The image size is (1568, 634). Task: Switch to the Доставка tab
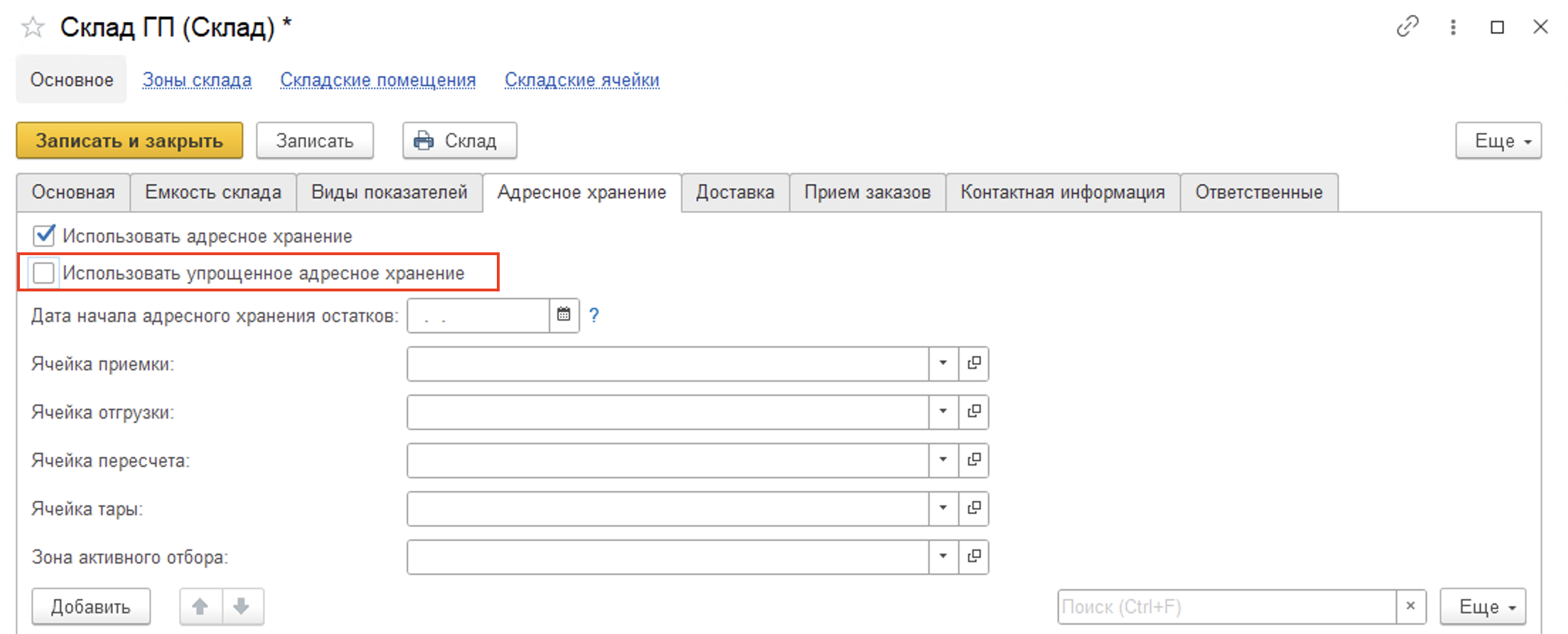pyautogui.click(x=735, y=193)
